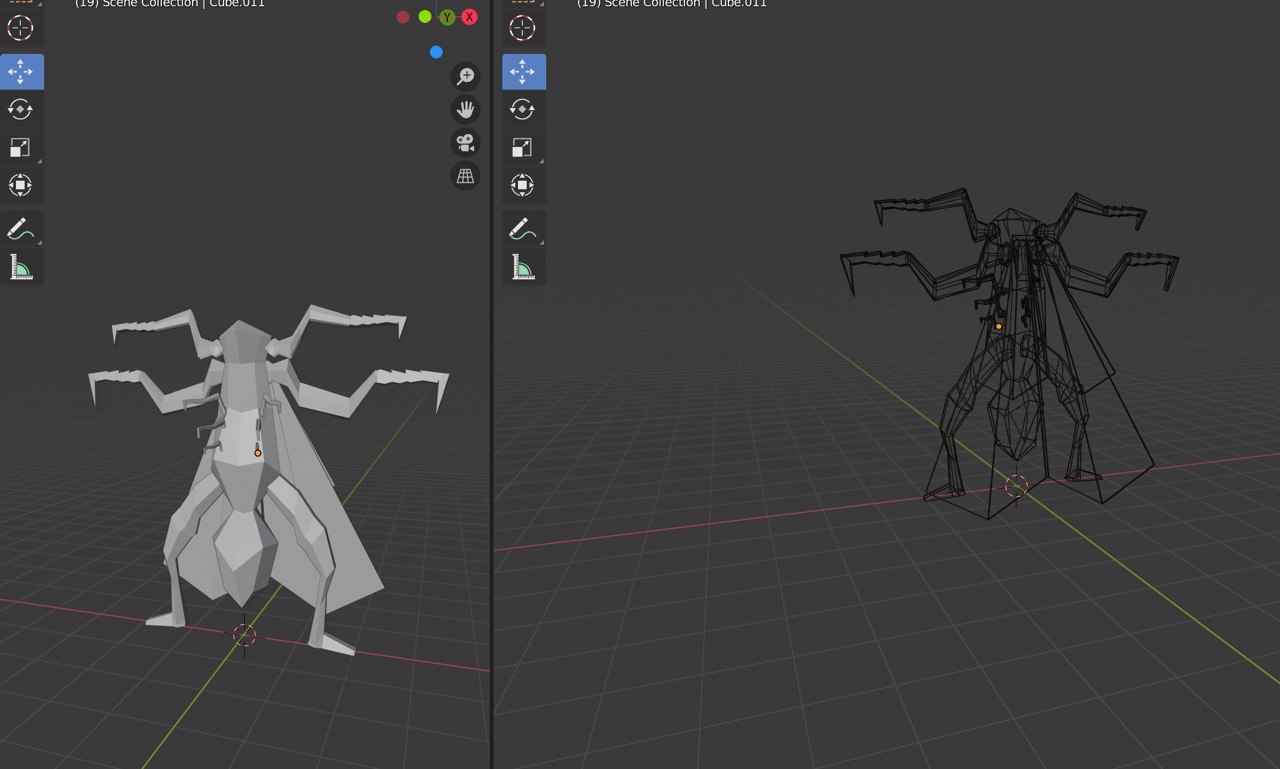Screen dimensions: 1280x769
Task: Click the hand pan-view navigation button
Action: pyautogui.click(x=465, y=110)
